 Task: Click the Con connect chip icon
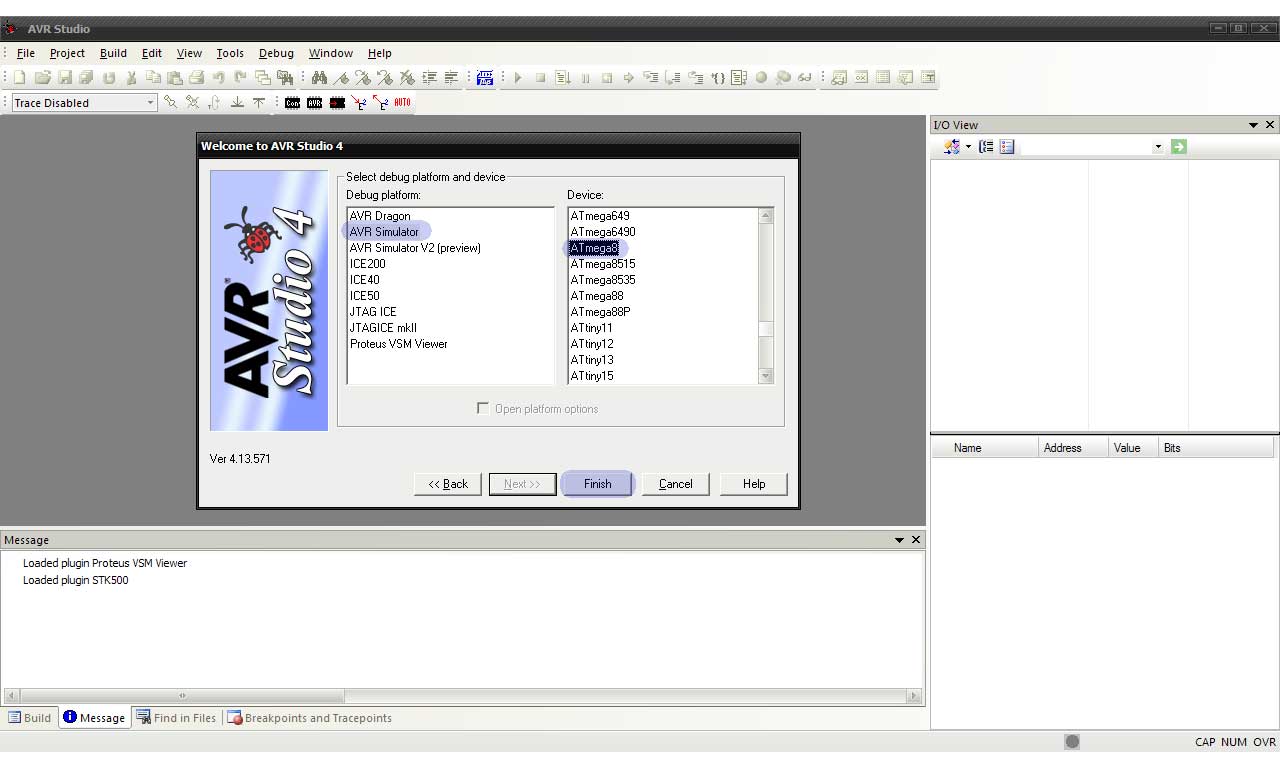coord(292,103)
